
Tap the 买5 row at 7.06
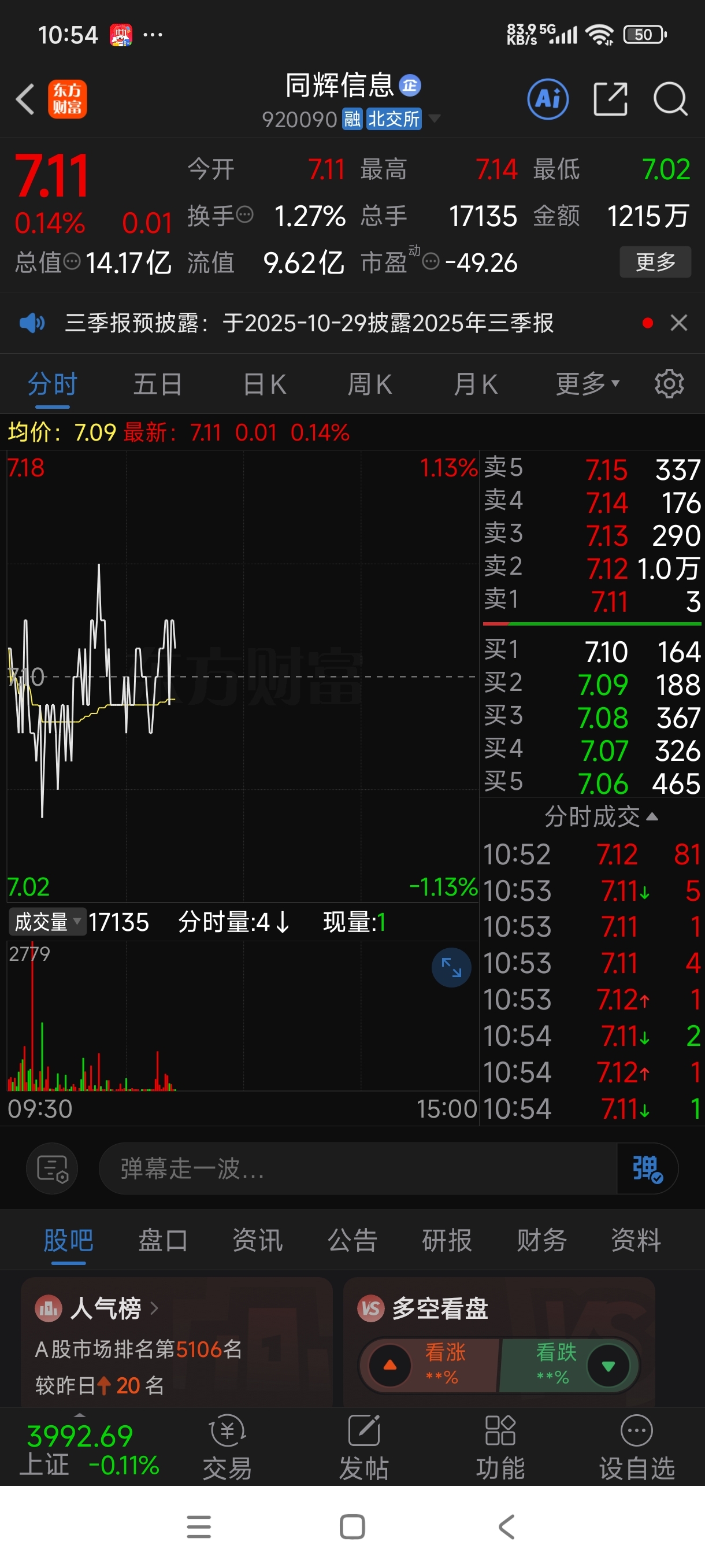592,783
